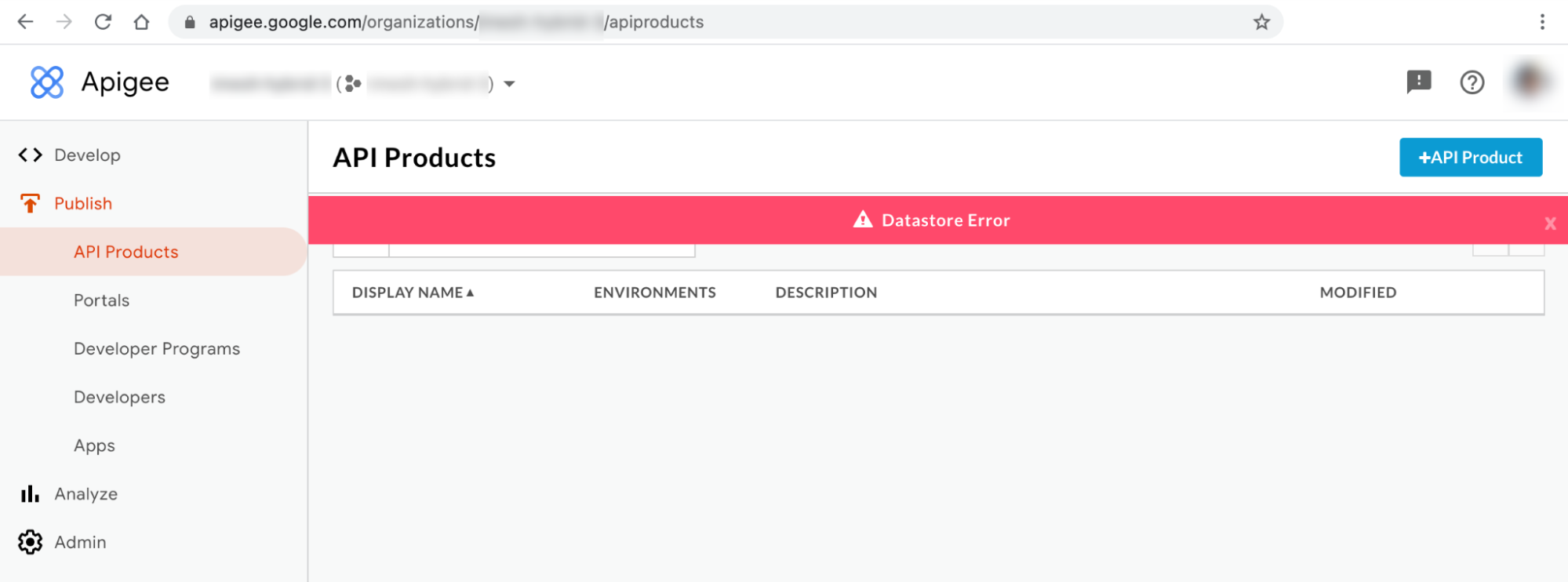The height and width of the screenshot is (582, 1568).
Task: Expand the Develop section in sidebar
Action: coord(87,155)
